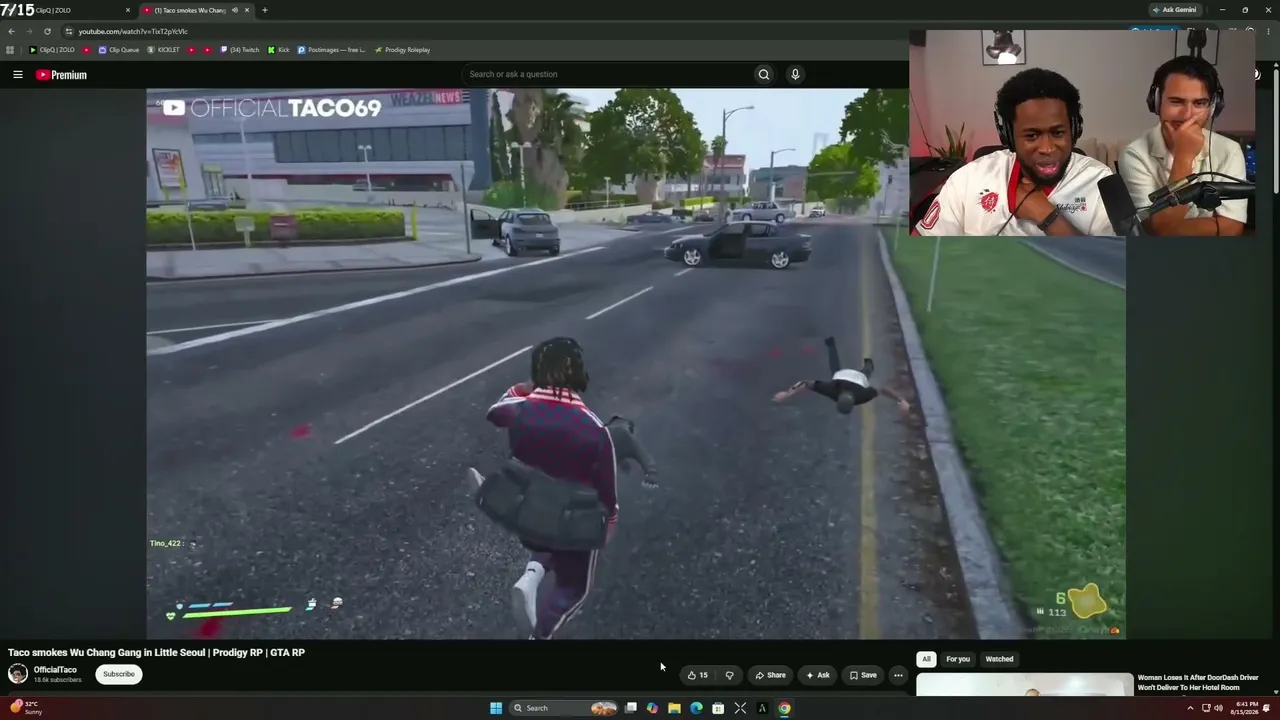
Task: Mute the audio-playing tab speaker icon
Action: click(x=235, y=10)
